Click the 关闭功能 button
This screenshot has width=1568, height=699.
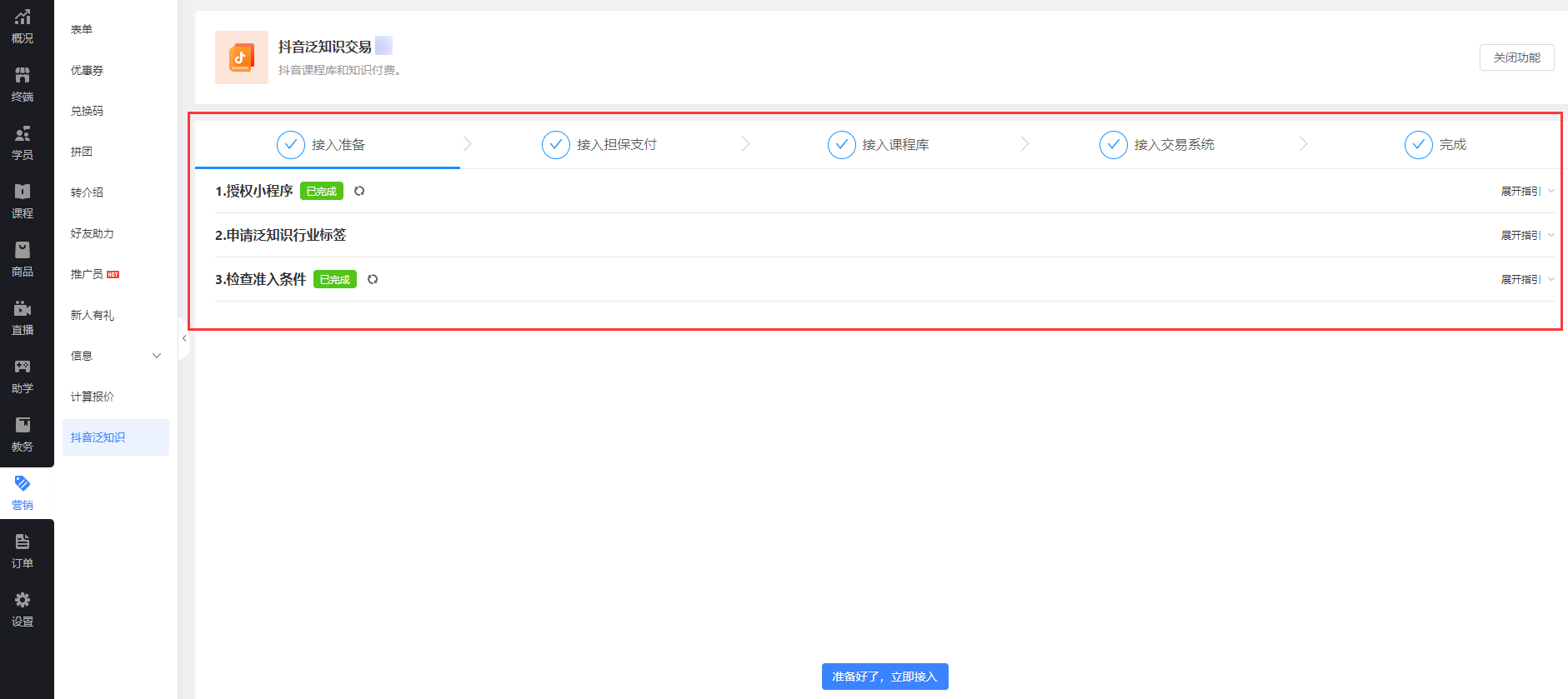(1516, 57)
